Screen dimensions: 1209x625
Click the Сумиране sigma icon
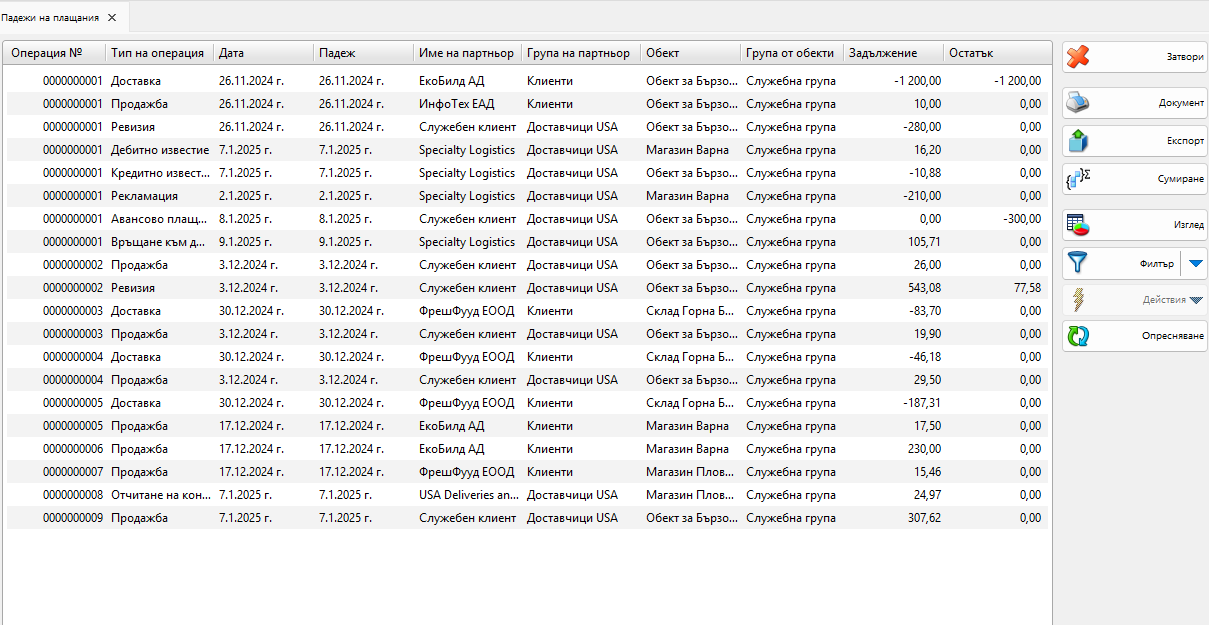pos(1078,179)
